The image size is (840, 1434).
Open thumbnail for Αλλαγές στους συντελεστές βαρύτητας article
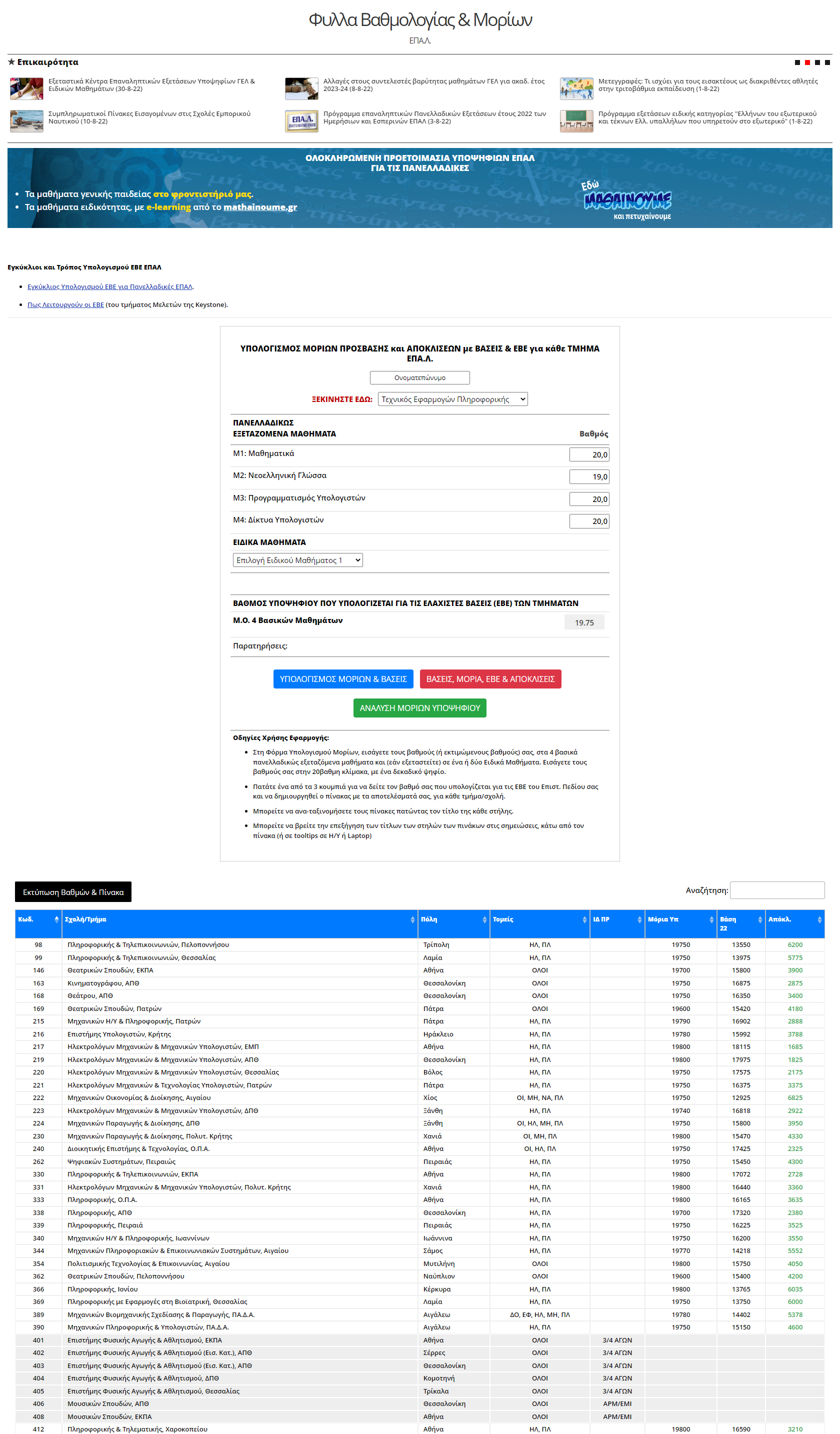coord(301,89)
